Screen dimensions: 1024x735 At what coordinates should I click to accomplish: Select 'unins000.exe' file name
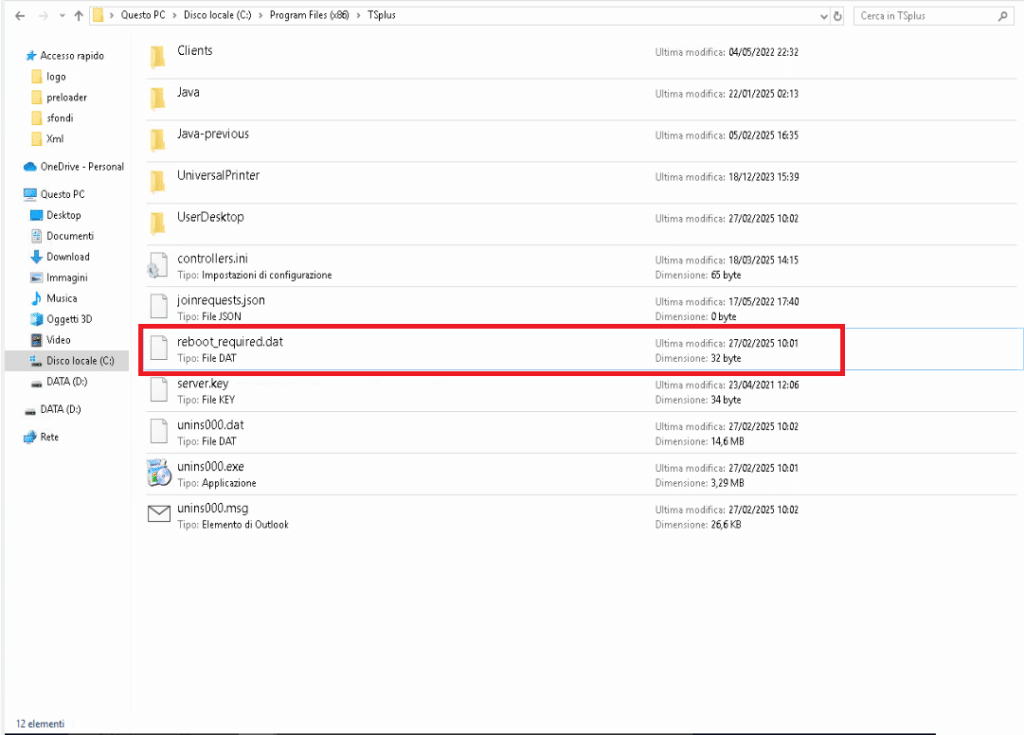[x=210, y=466]
